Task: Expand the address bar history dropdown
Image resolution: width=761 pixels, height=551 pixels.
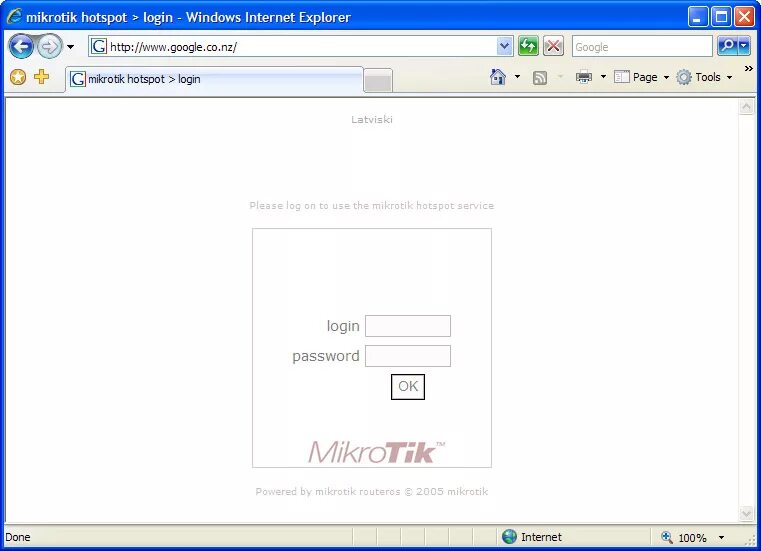Action: tap(504, 47)
